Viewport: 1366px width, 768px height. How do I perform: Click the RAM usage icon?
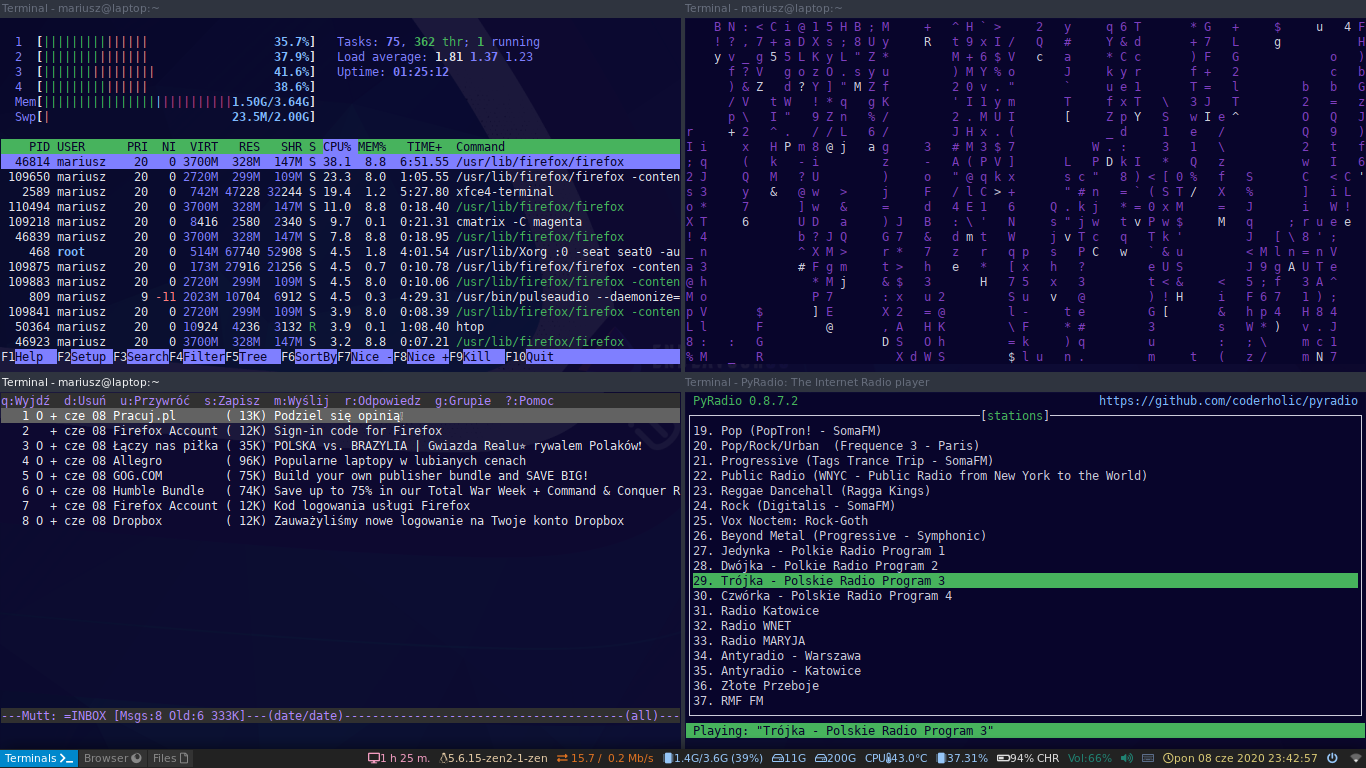[668, 758]
